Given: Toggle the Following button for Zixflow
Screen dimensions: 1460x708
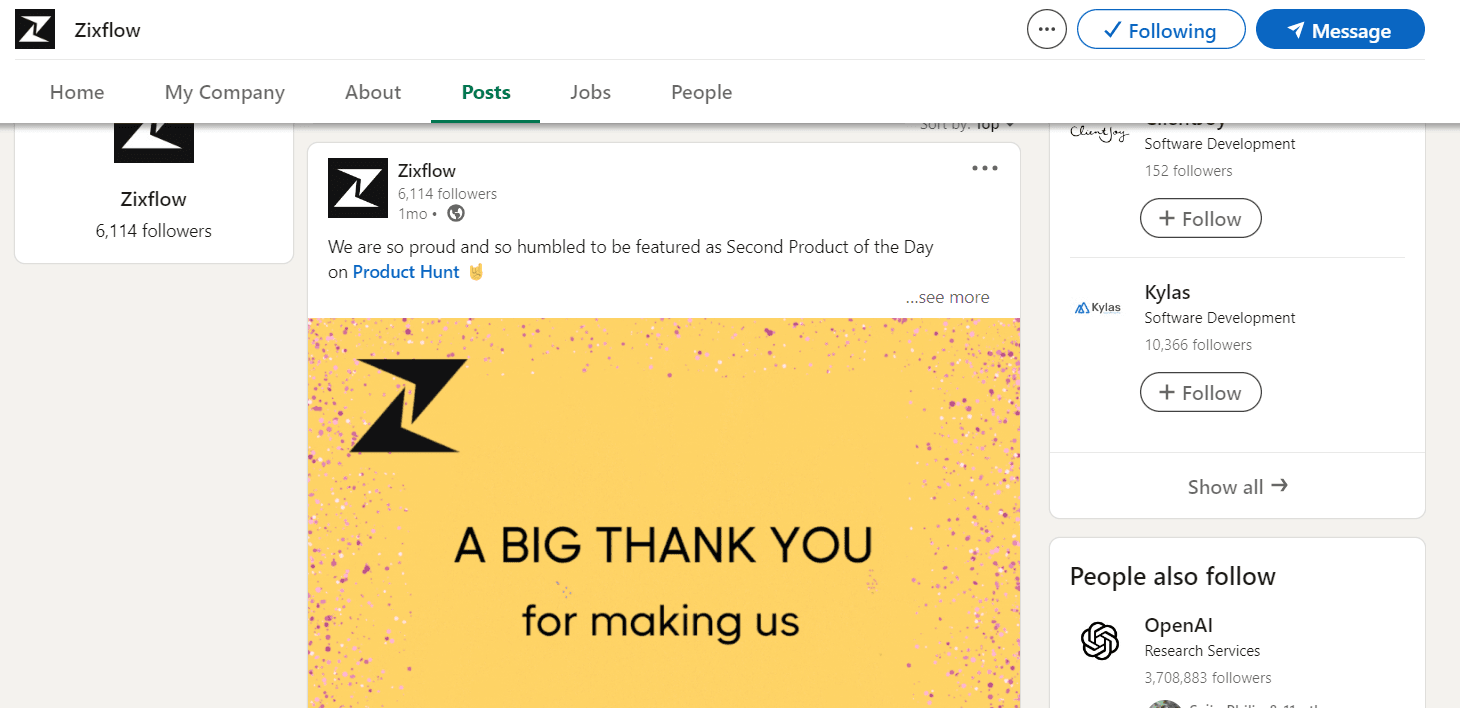Looking at the screenshot, I should (x=1160, y=30).
